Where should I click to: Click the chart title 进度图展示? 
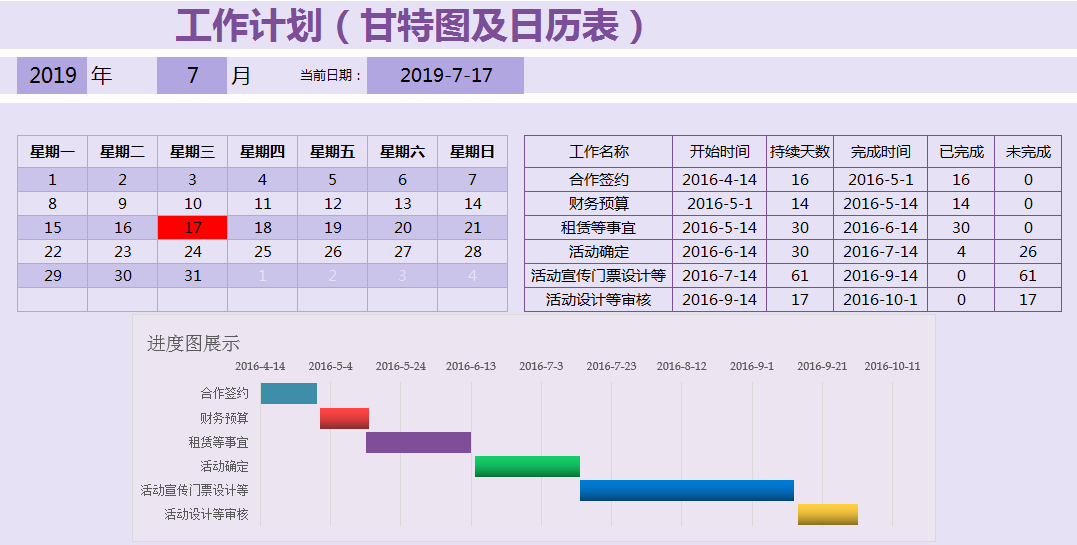click(193, 343)
